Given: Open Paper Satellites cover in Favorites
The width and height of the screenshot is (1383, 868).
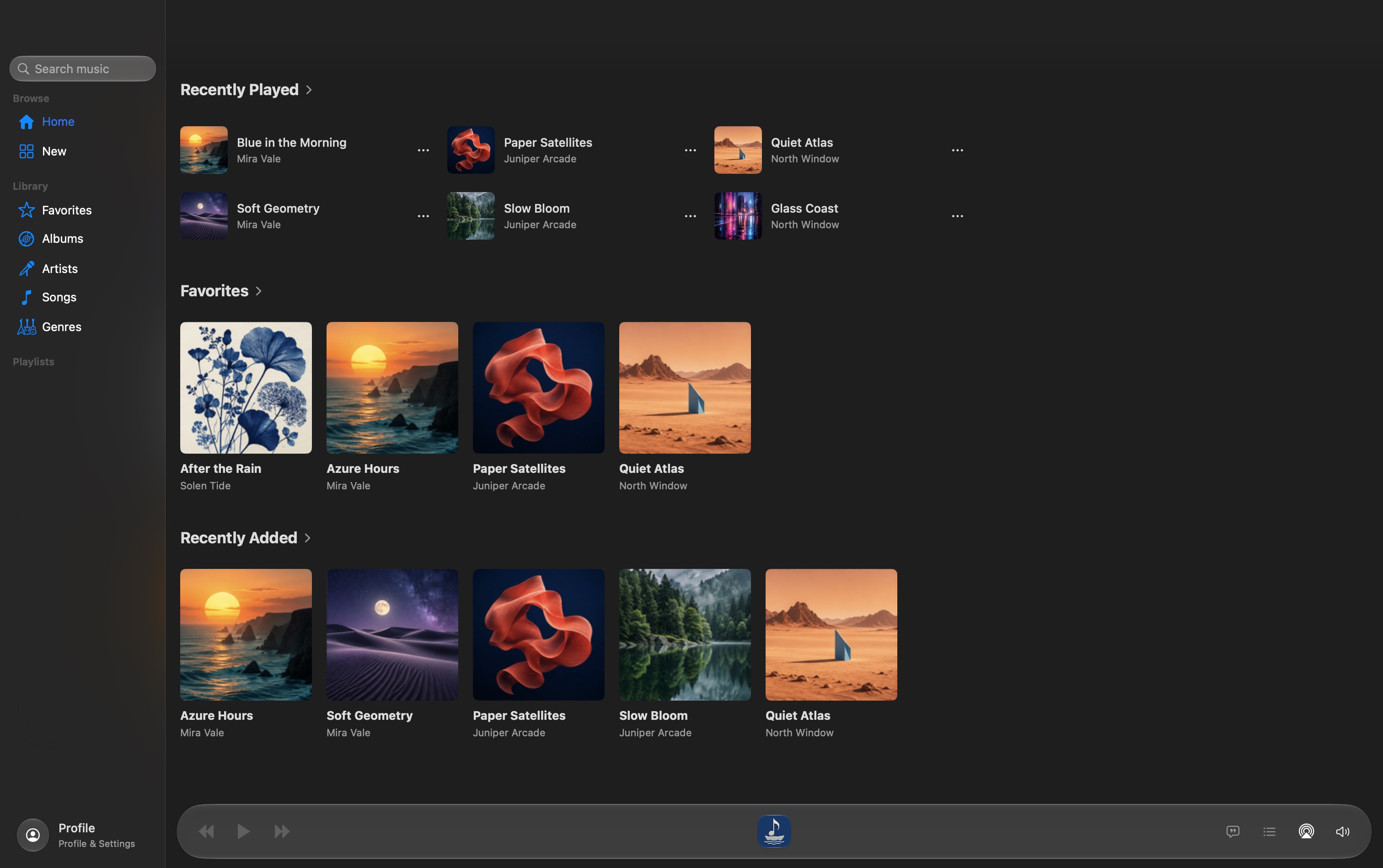Looking at the screenshot, I should point(538,387).
